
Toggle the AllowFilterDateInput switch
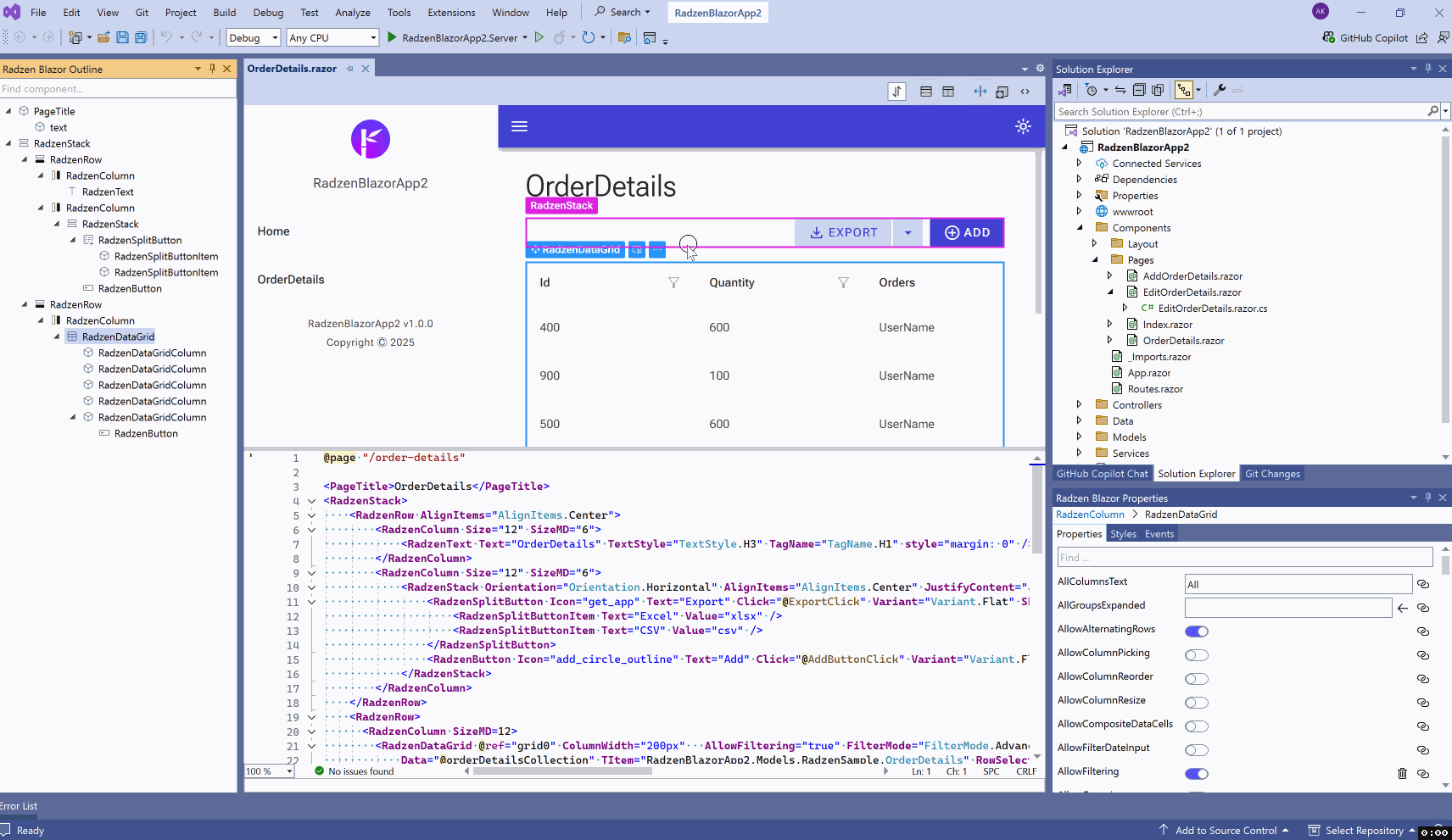pos(1197,750)
